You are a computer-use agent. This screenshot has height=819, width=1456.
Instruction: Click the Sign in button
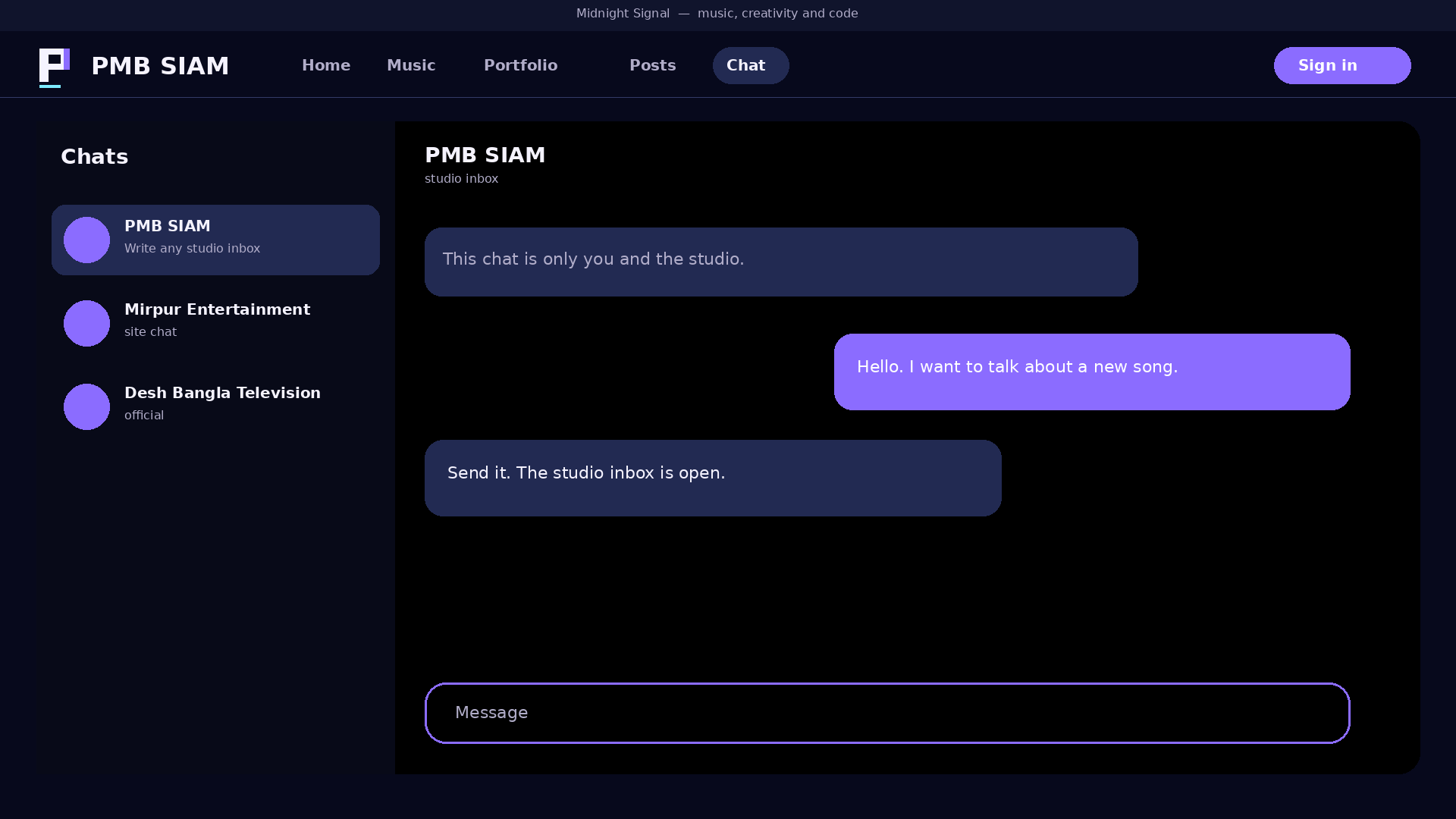pos(1342,65)
